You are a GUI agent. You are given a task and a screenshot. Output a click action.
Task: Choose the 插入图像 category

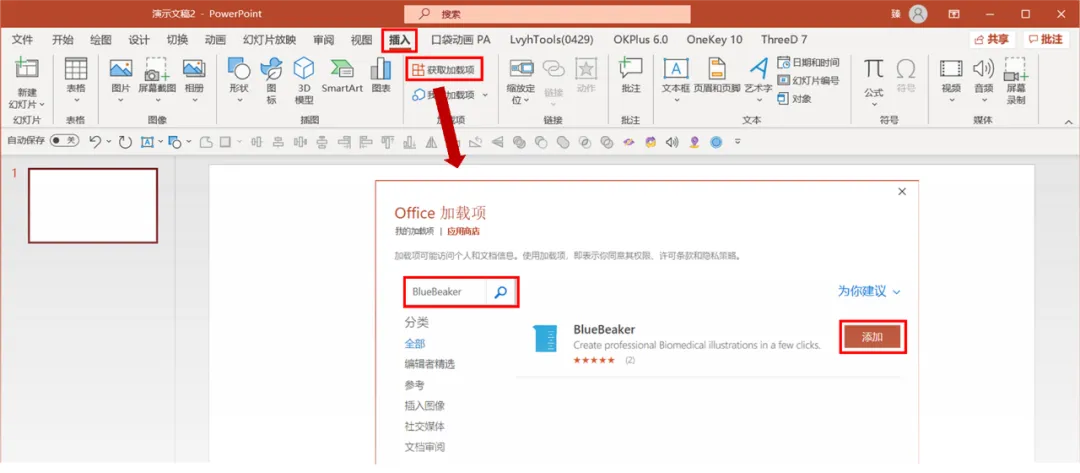point(424,406)
